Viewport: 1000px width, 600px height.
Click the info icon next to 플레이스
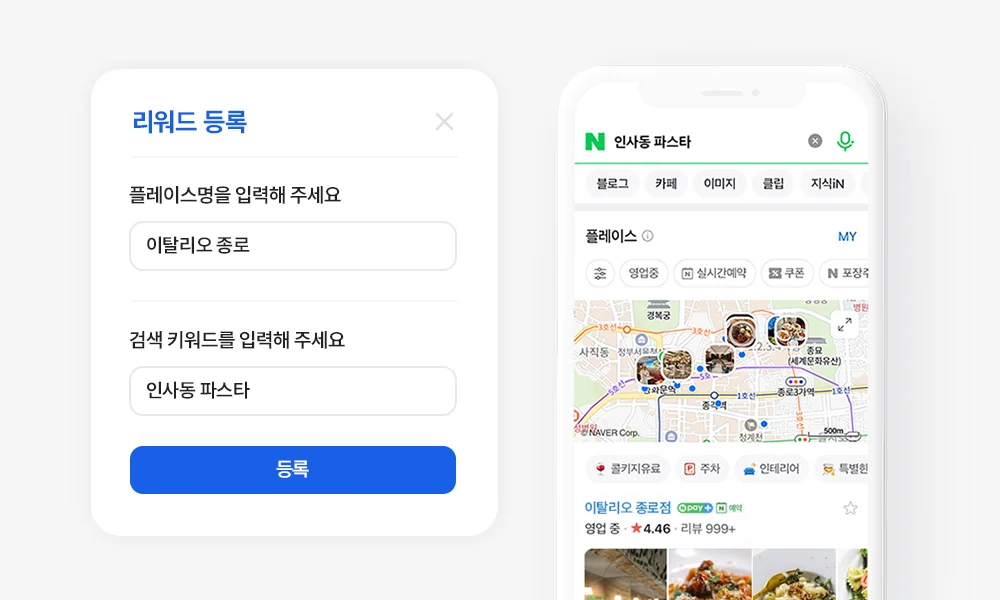647,236
